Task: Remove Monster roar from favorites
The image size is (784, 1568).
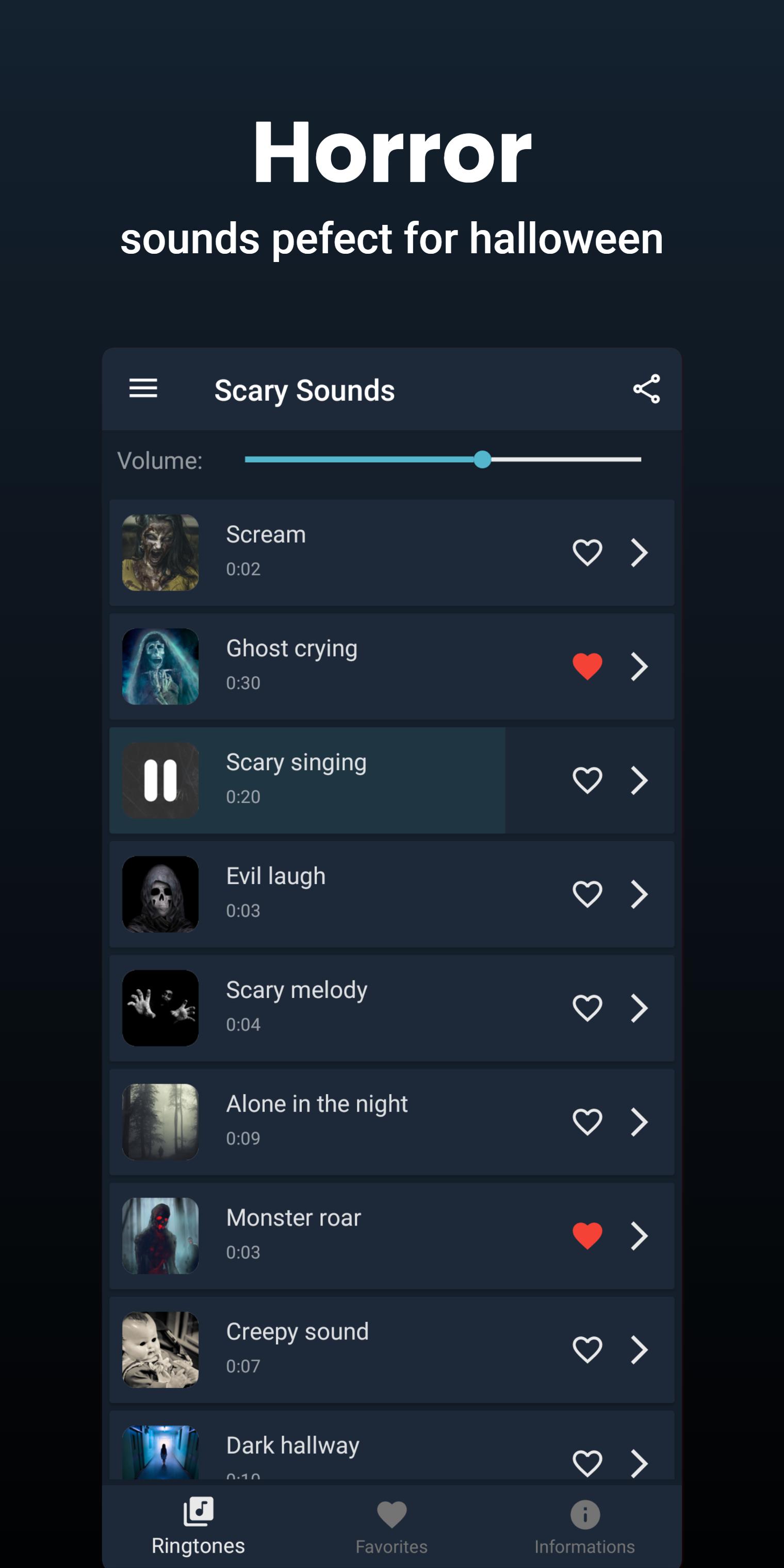Action: click(587, 1236)
